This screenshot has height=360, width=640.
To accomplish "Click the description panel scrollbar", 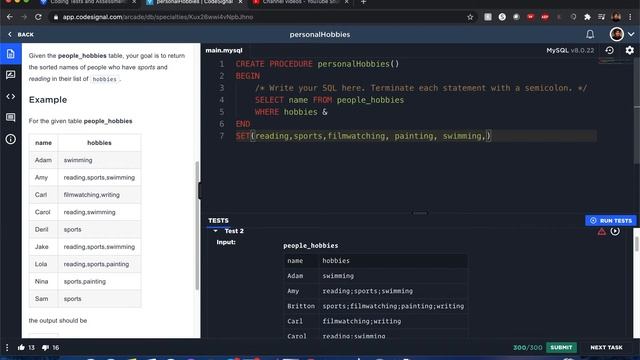I will [x=197, y=225].
